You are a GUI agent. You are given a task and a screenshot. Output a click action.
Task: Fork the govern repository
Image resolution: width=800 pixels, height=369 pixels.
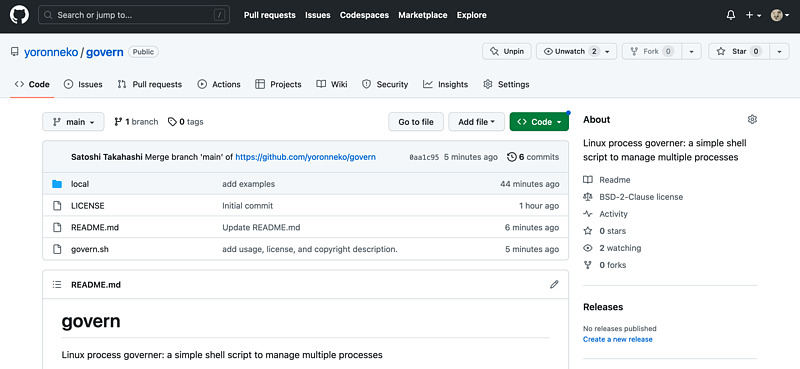(x=652, y=51)
